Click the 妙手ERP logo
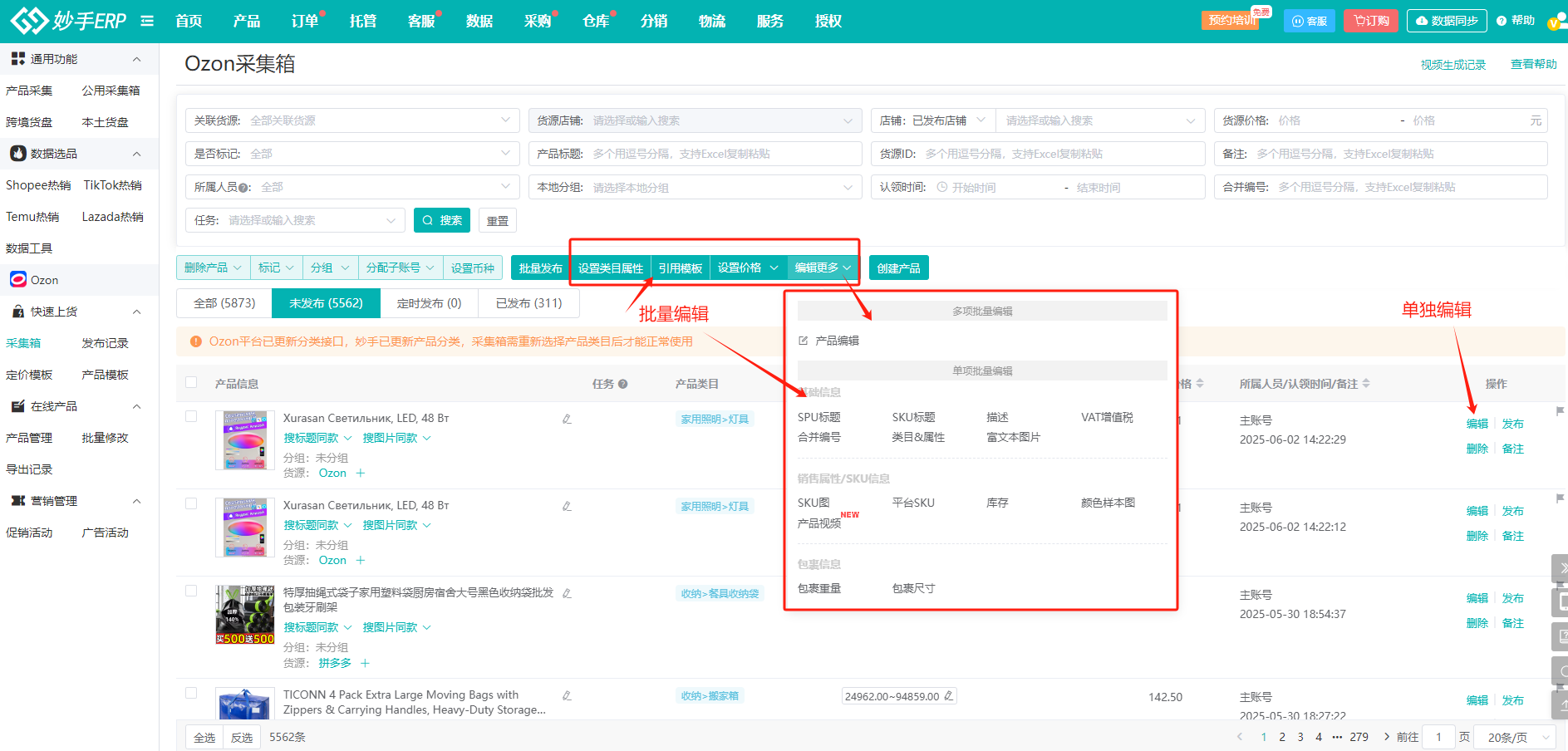 click(68, 20)
